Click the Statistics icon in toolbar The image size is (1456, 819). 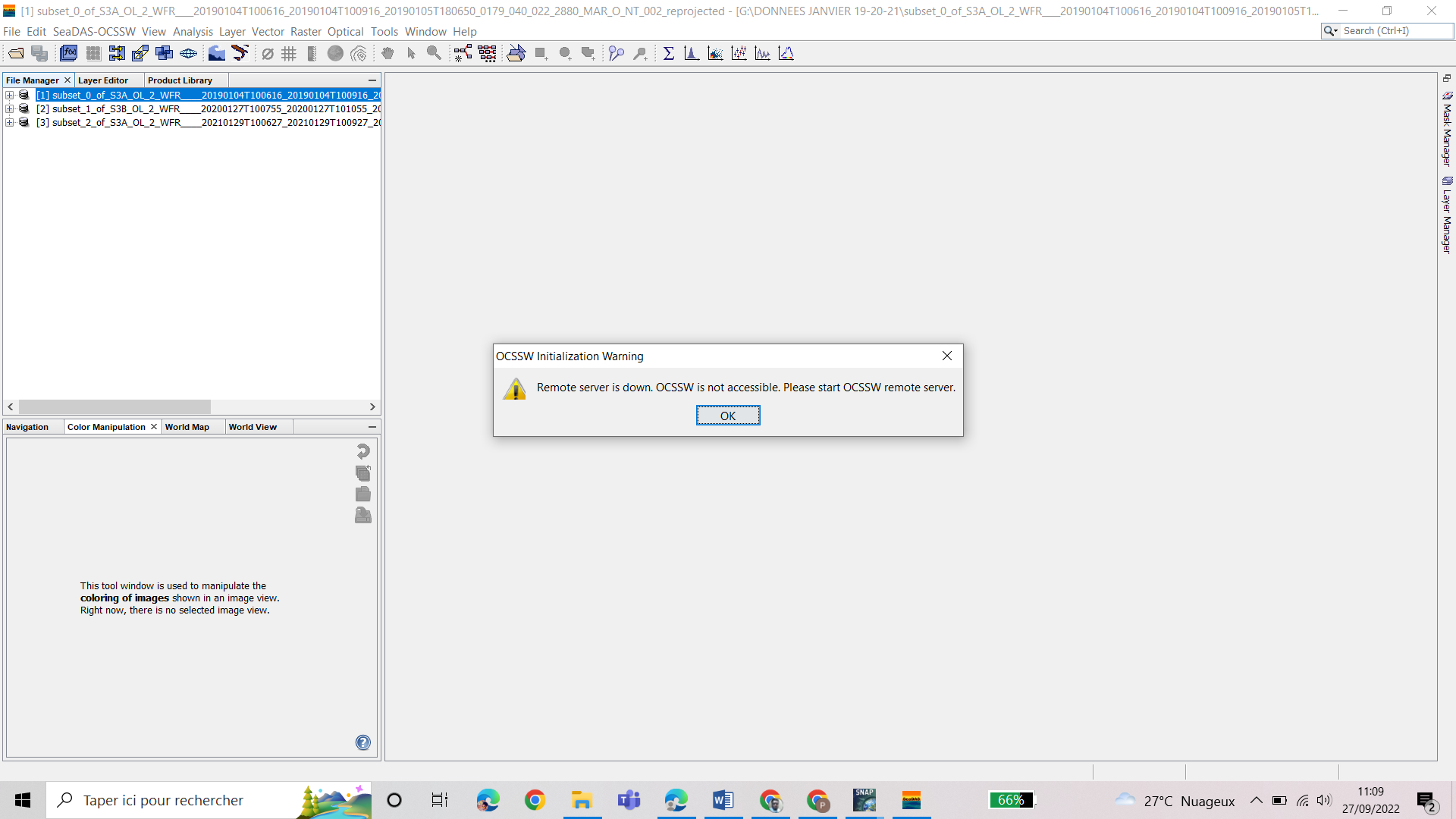coord(668,53)
